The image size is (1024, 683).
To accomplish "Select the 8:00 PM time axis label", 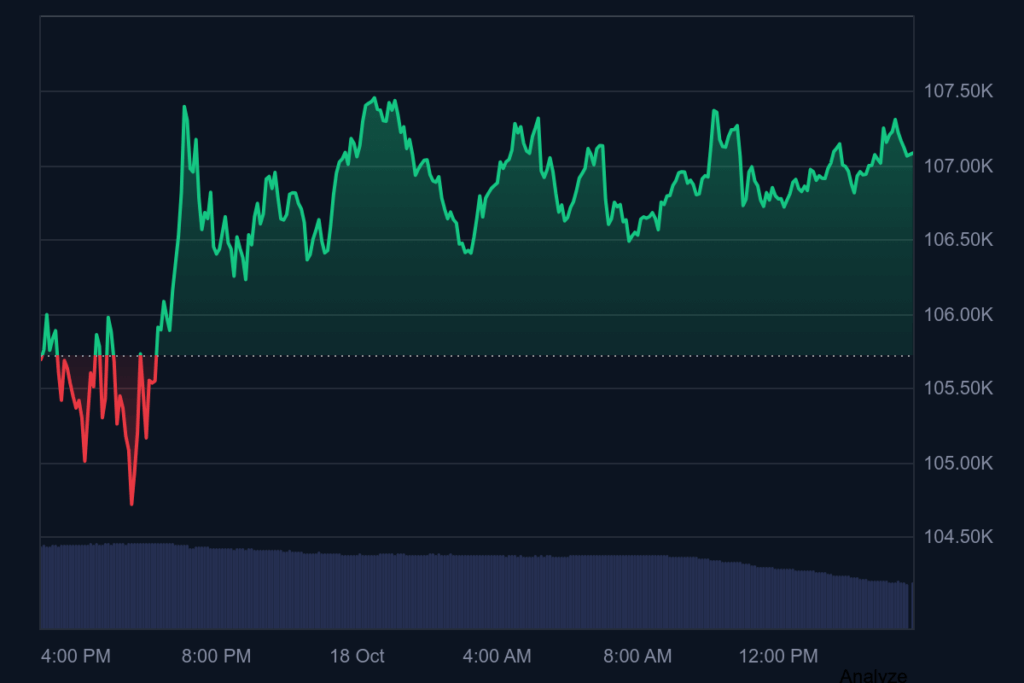I will pos(216,656).
